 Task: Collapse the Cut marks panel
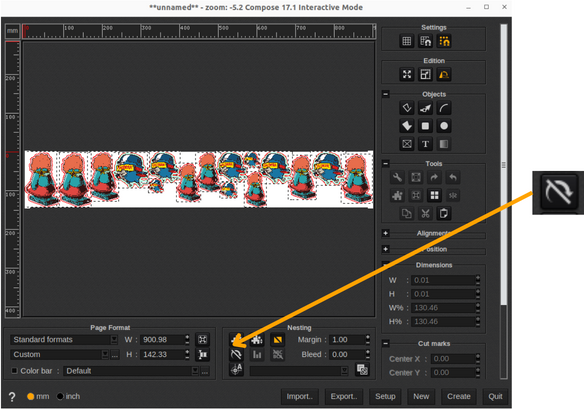[385, 343]
